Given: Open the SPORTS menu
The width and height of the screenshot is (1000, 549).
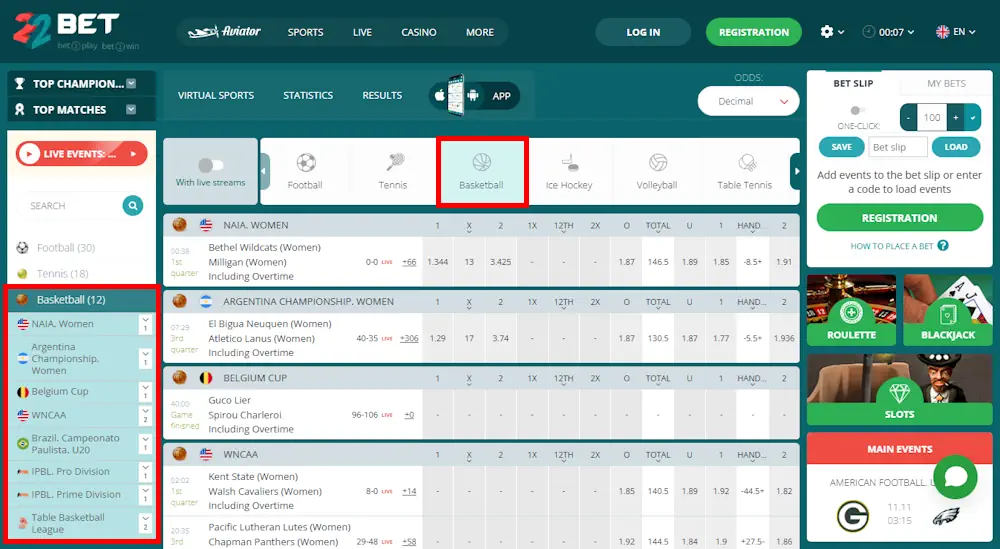Looking at the screenshot, I should tap(305, 32).
